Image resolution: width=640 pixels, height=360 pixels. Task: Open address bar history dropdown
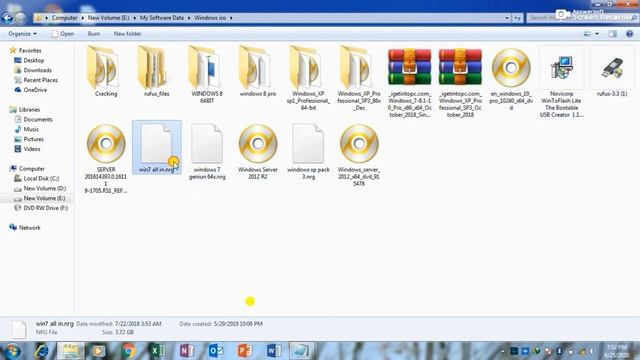[507, 18]
